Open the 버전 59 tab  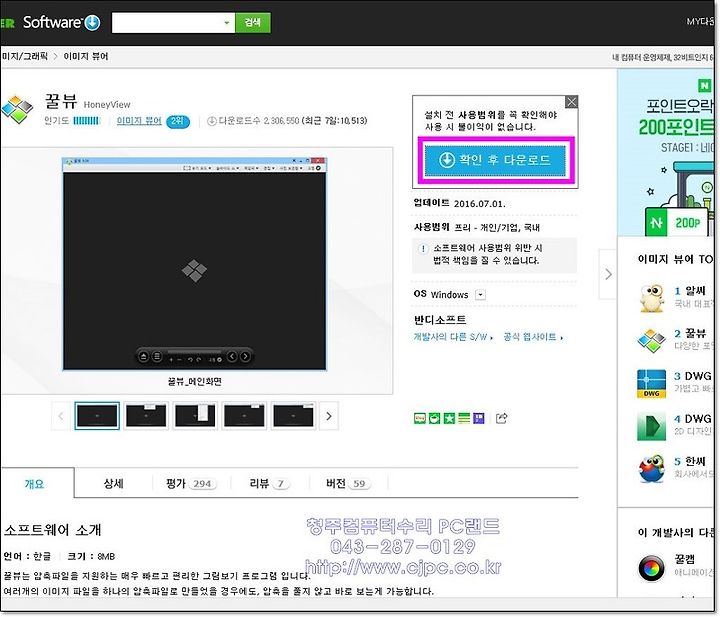click(349, 483)
